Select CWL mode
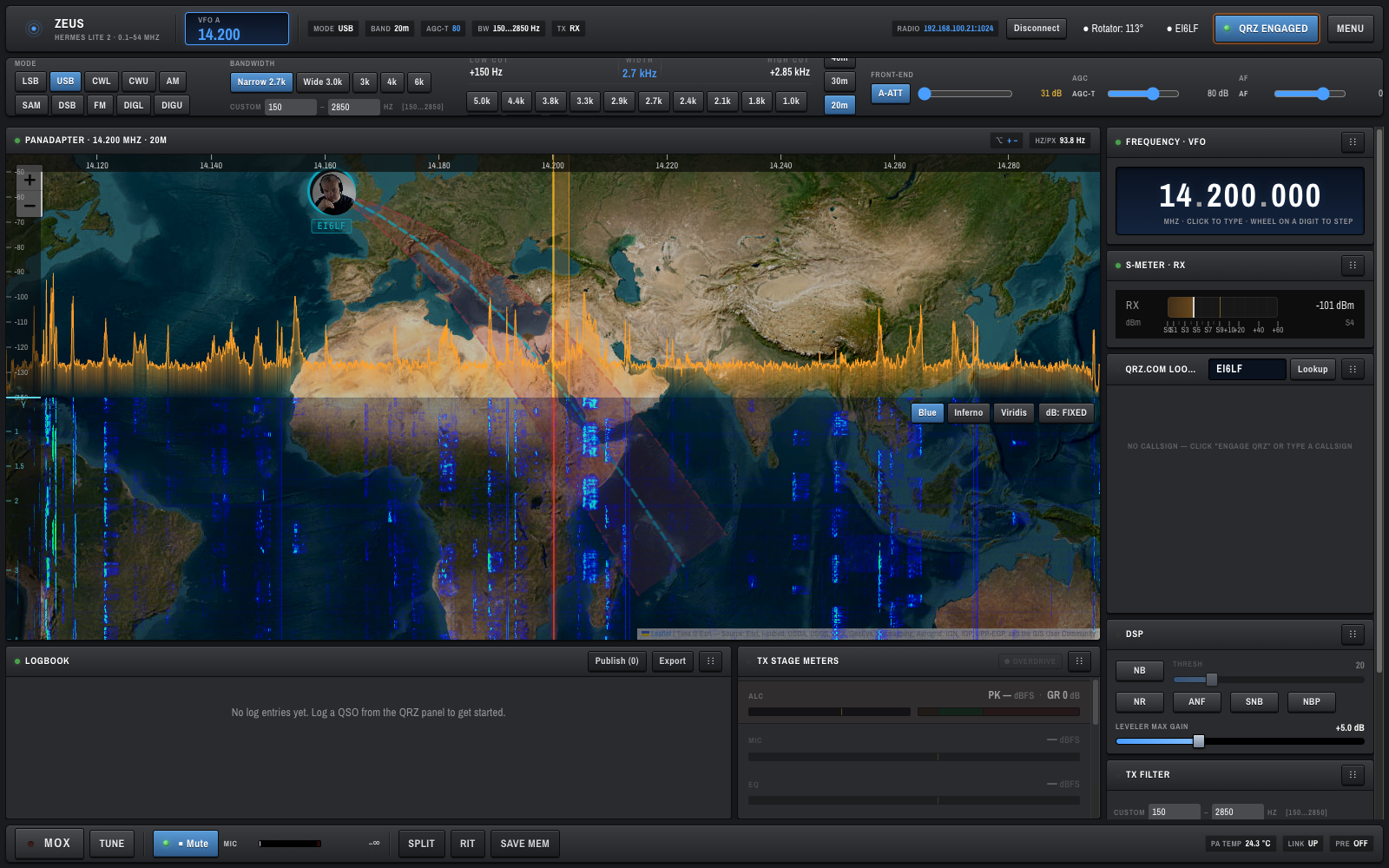Viewport: 1389px width, 868px height. pyautogui.click(x=102, y=82)
